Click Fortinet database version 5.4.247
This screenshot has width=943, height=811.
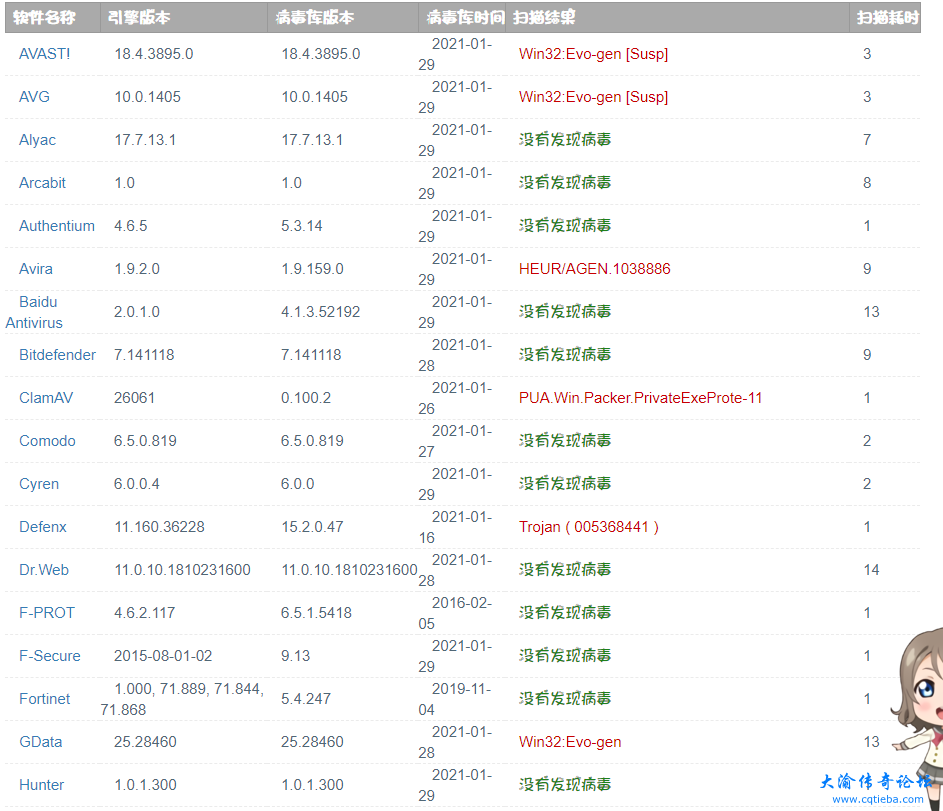pyautogui.click(x=306, y=699)
